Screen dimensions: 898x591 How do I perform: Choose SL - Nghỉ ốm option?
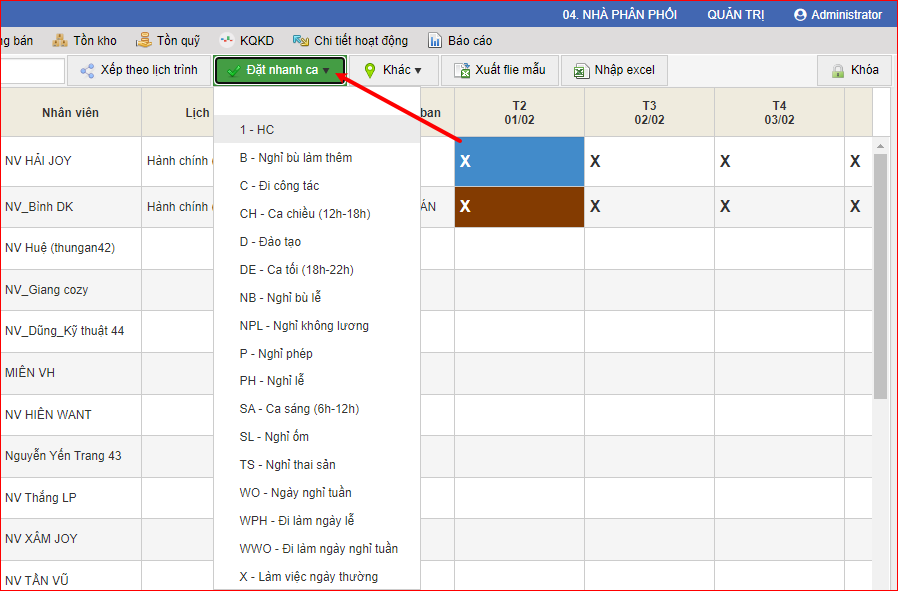pyautogui.click(x=317, y=436)
